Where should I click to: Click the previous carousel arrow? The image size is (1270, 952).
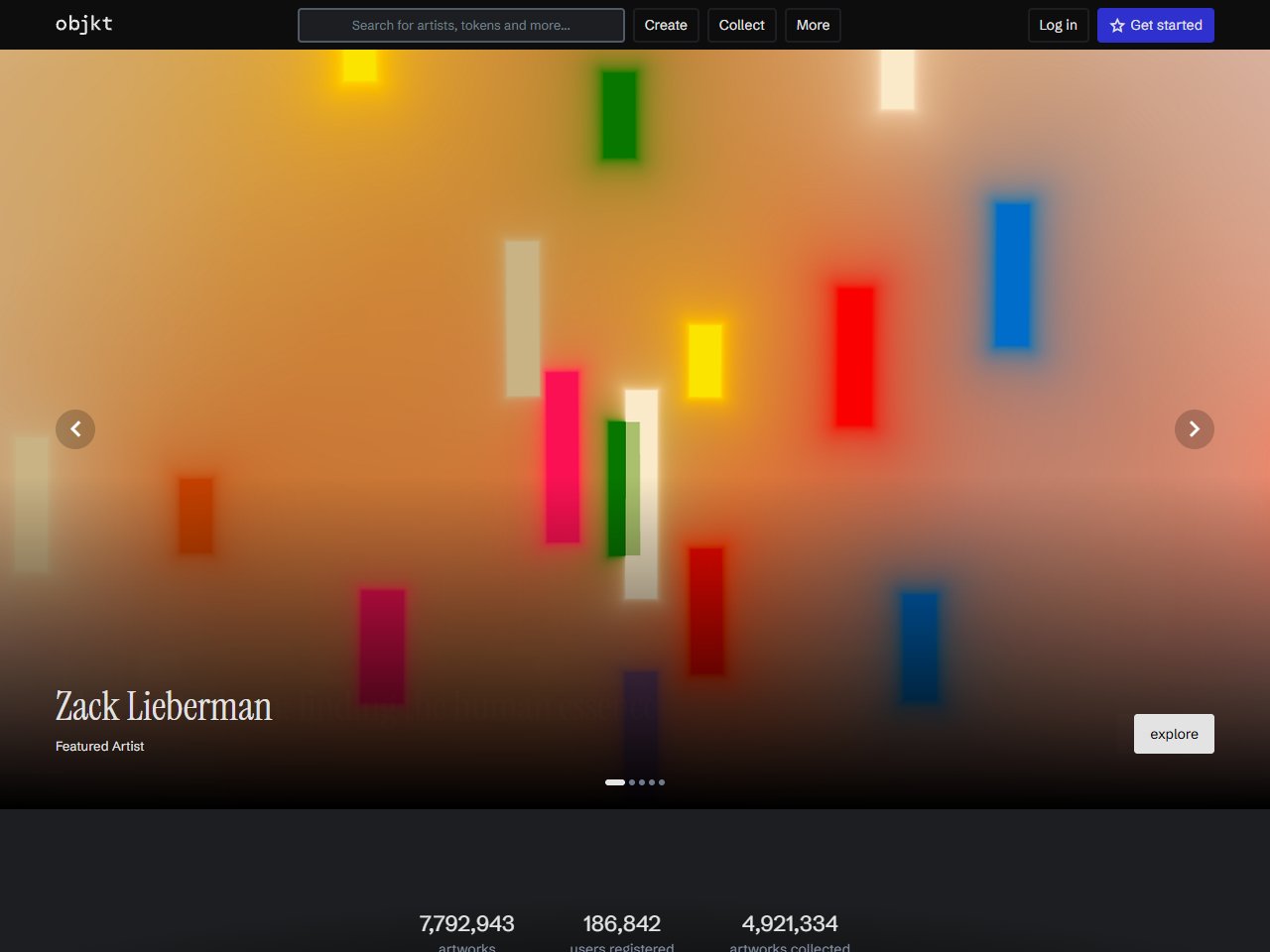tap(75, 428)
